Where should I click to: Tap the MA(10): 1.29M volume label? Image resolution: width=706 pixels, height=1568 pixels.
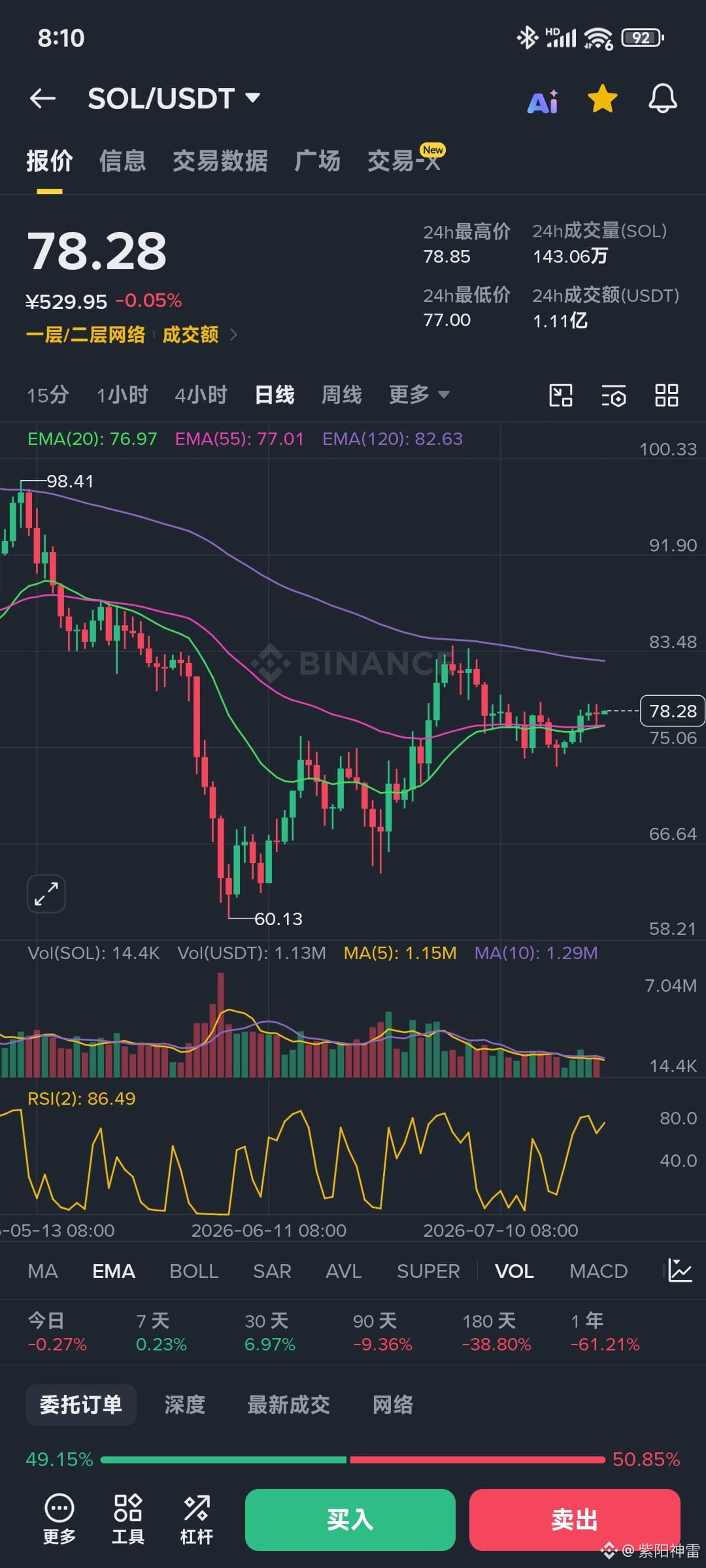(536, 953)
